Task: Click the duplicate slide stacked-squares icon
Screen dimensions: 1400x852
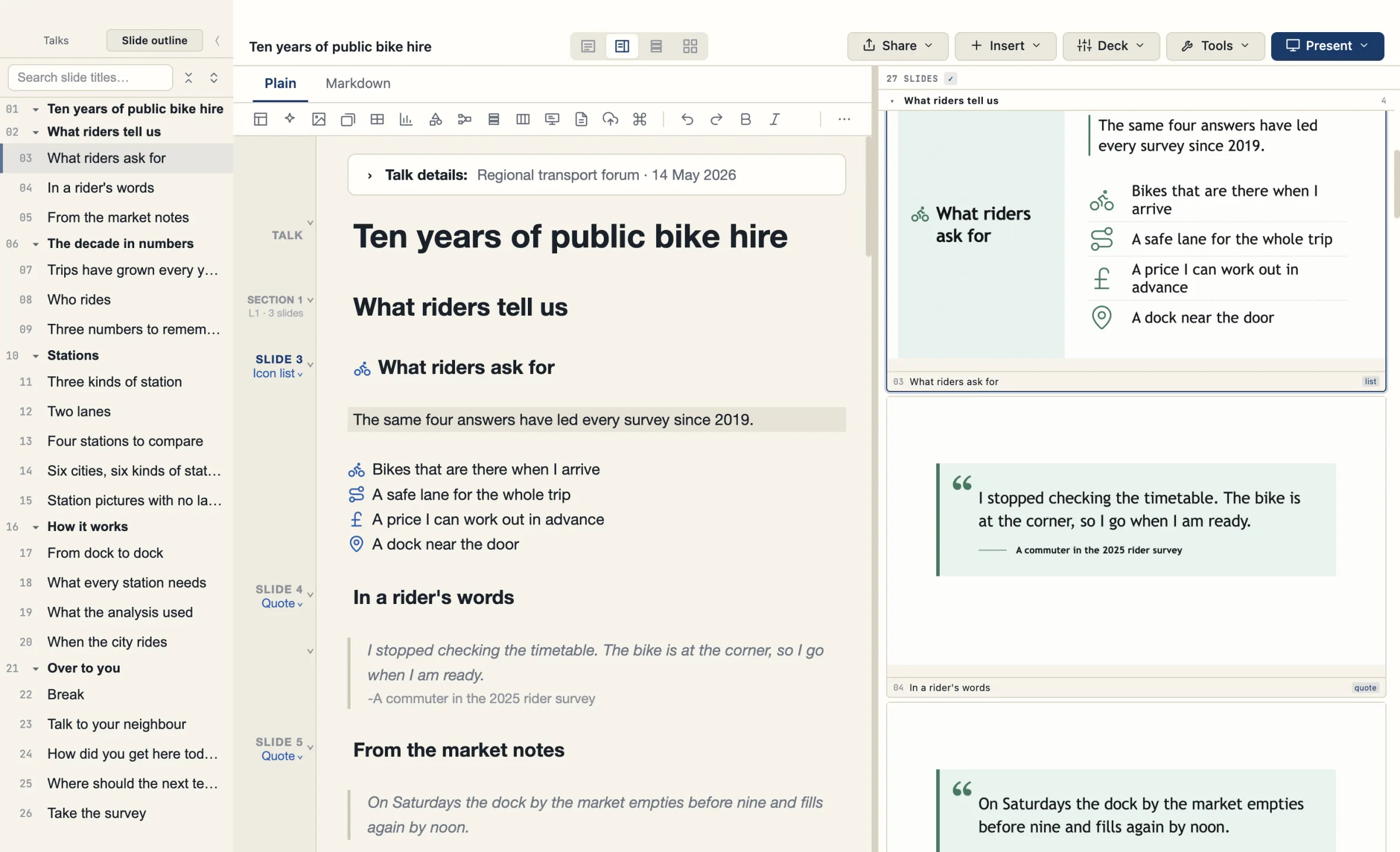Action: point(348,119)
